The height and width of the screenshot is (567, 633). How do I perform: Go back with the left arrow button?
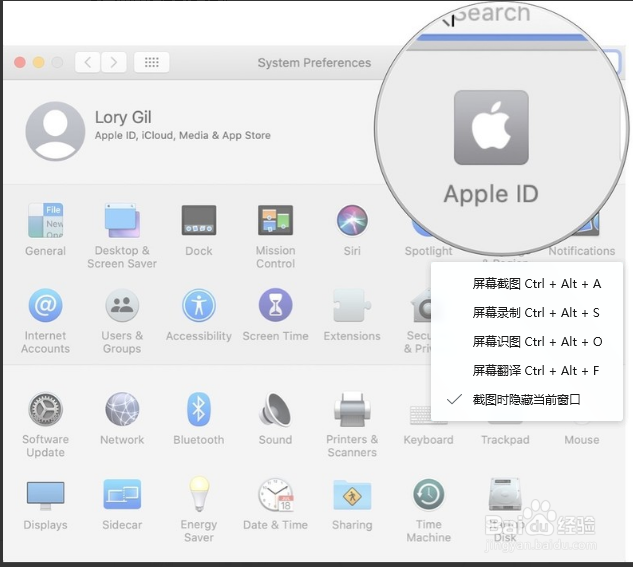point(88,62)
